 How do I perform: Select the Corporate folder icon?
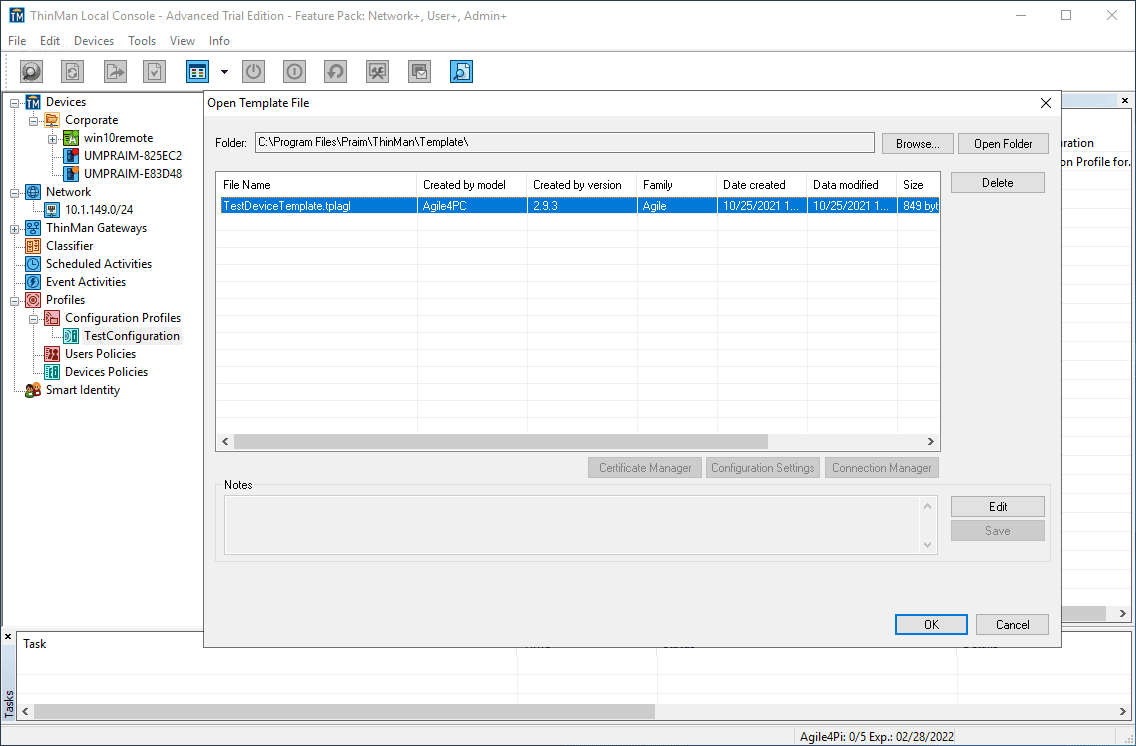coord(52,120)
